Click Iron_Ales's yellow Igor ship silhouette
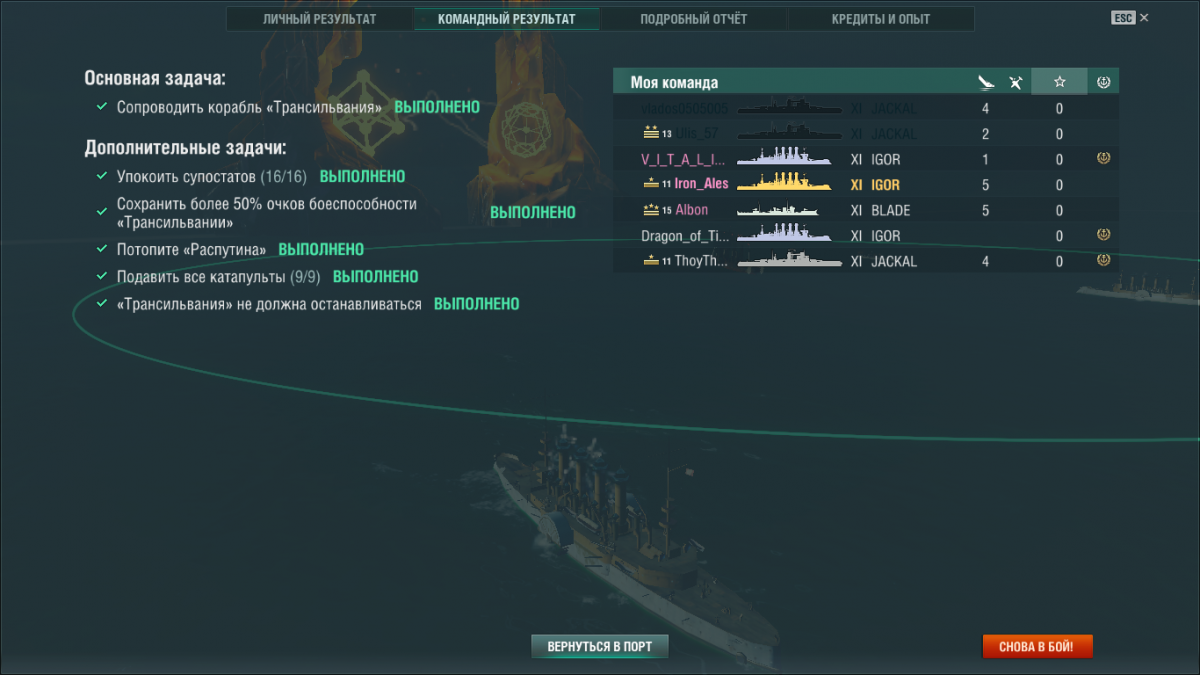The width and height of the screenshot is (1200, 675). point(785,183)
